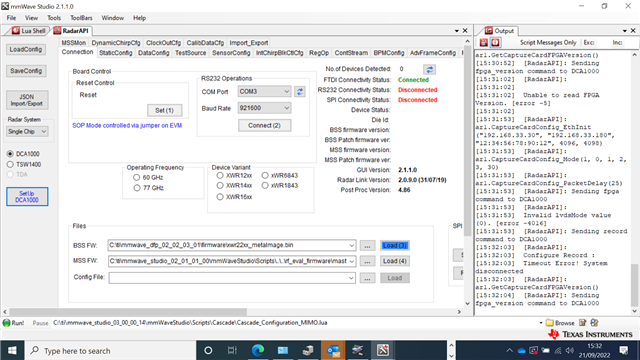Expand the Baud Rate dropdown
Image resolution: width=640 pixels, height=360 pixels.
(264, 108)
